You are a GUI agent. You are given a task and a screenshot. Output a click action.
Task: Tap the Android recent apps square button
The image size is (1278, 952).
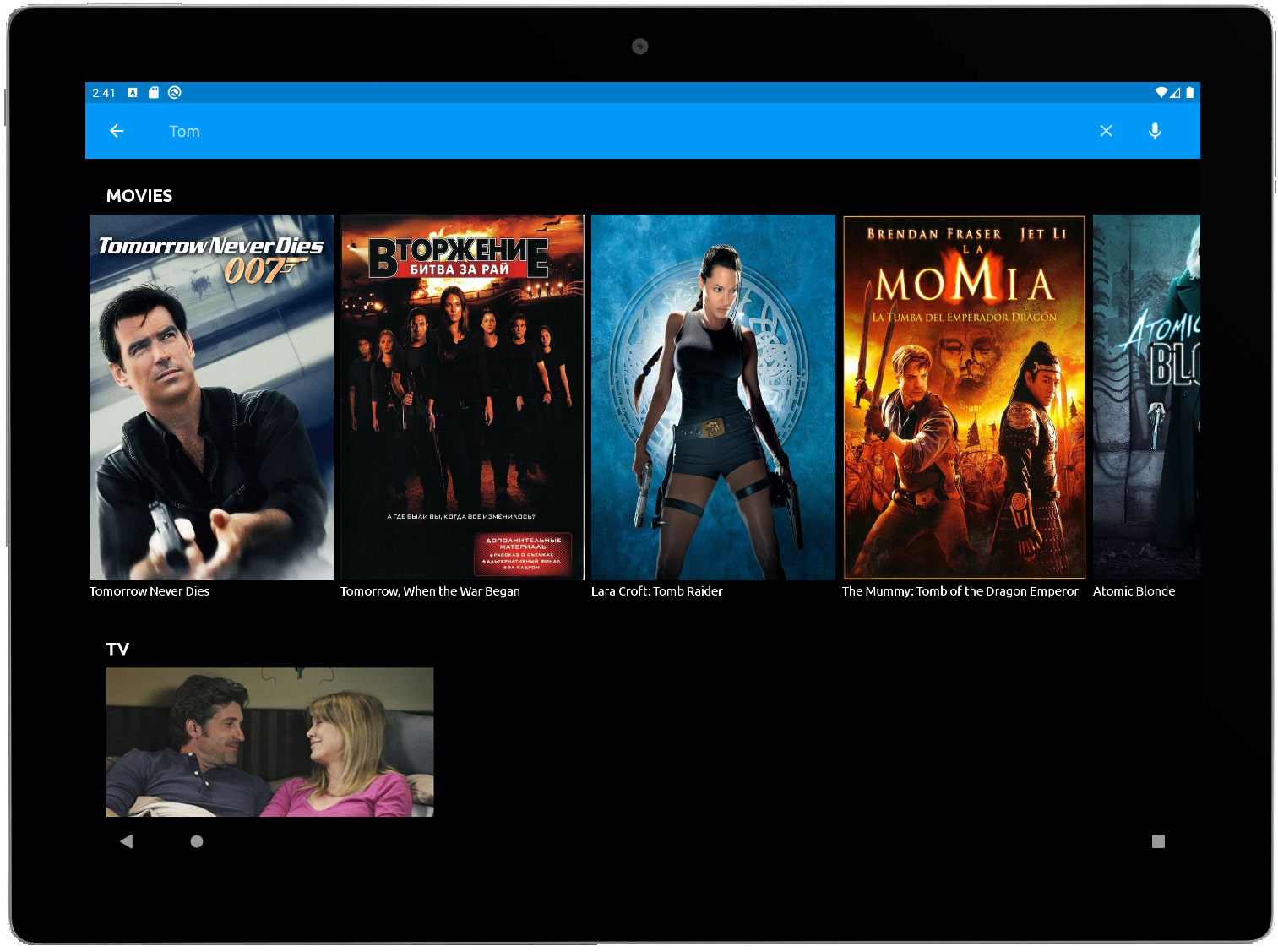click(1158, 841)
